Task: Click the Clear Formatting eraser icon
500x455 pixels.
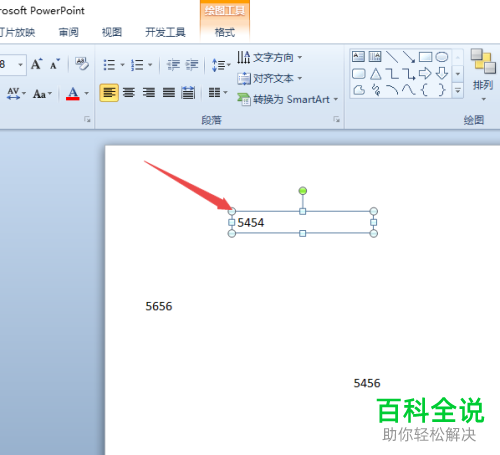Action: click(82, 64)
